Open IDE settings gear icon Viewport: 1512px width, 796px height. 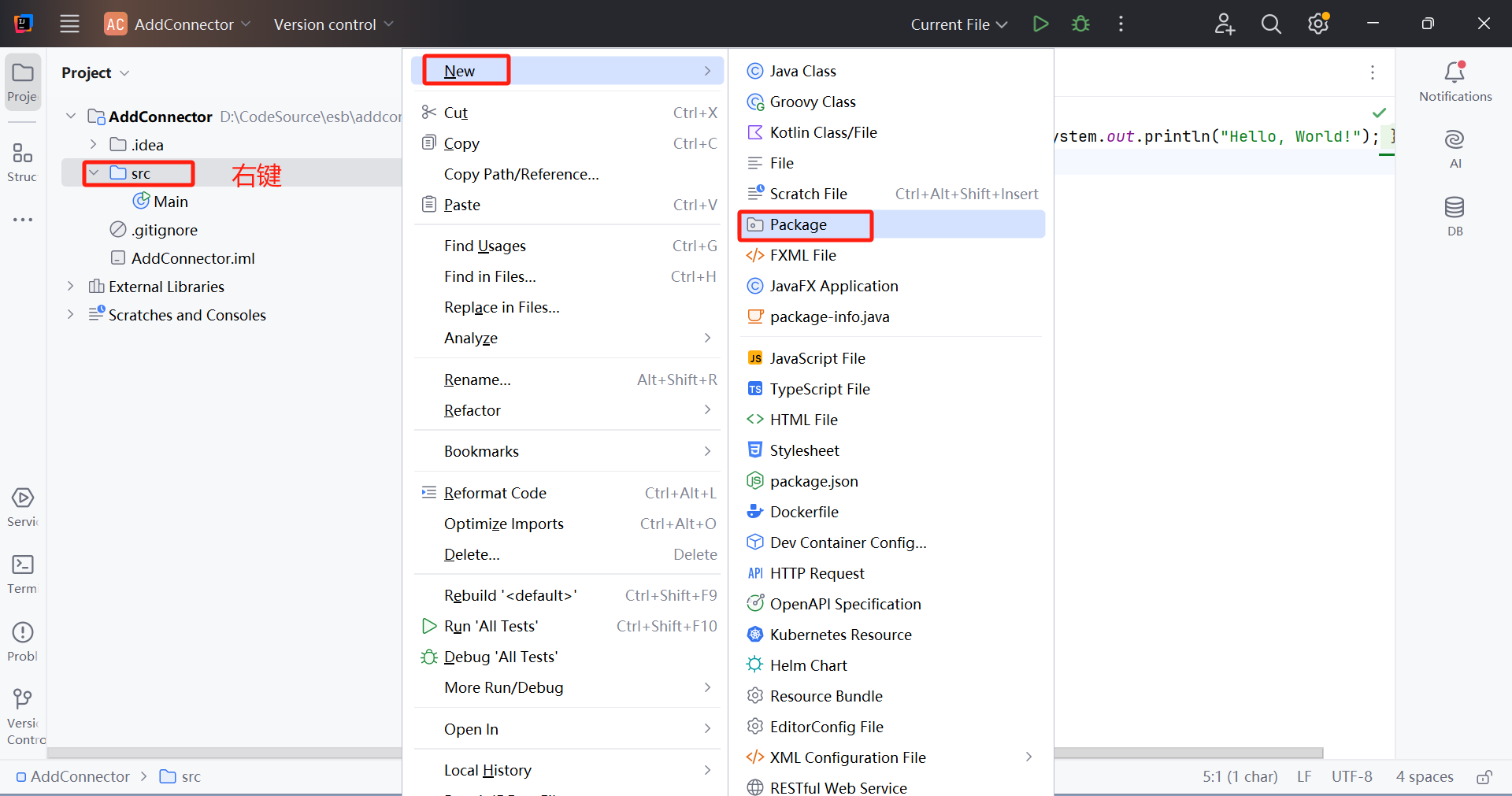(1317, 24)
